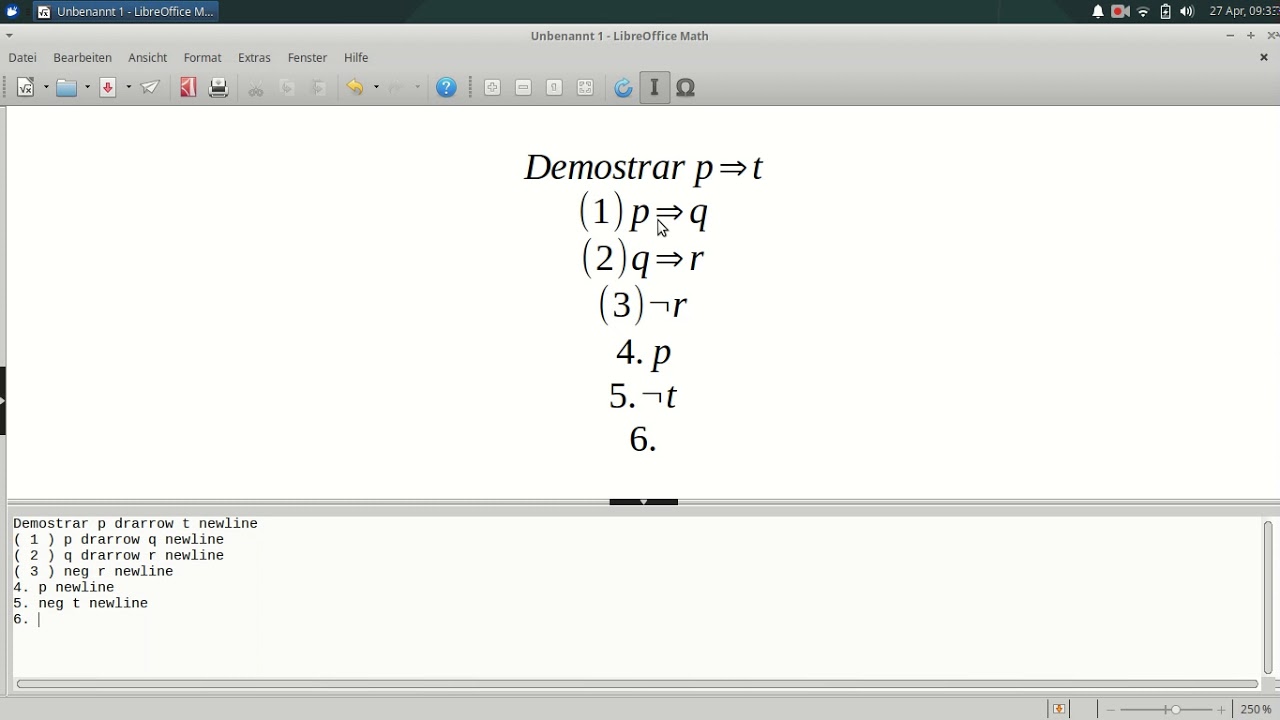The image size is (1280, 720).
Task: Click the Redo arrow icon
Action: (397, 88)
